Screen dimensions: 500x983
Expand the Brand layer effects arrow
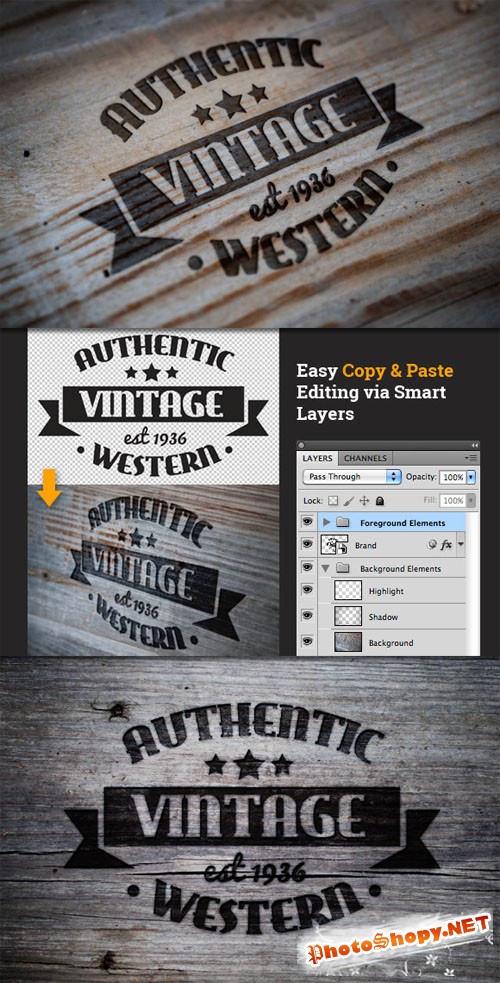point(461,544)
